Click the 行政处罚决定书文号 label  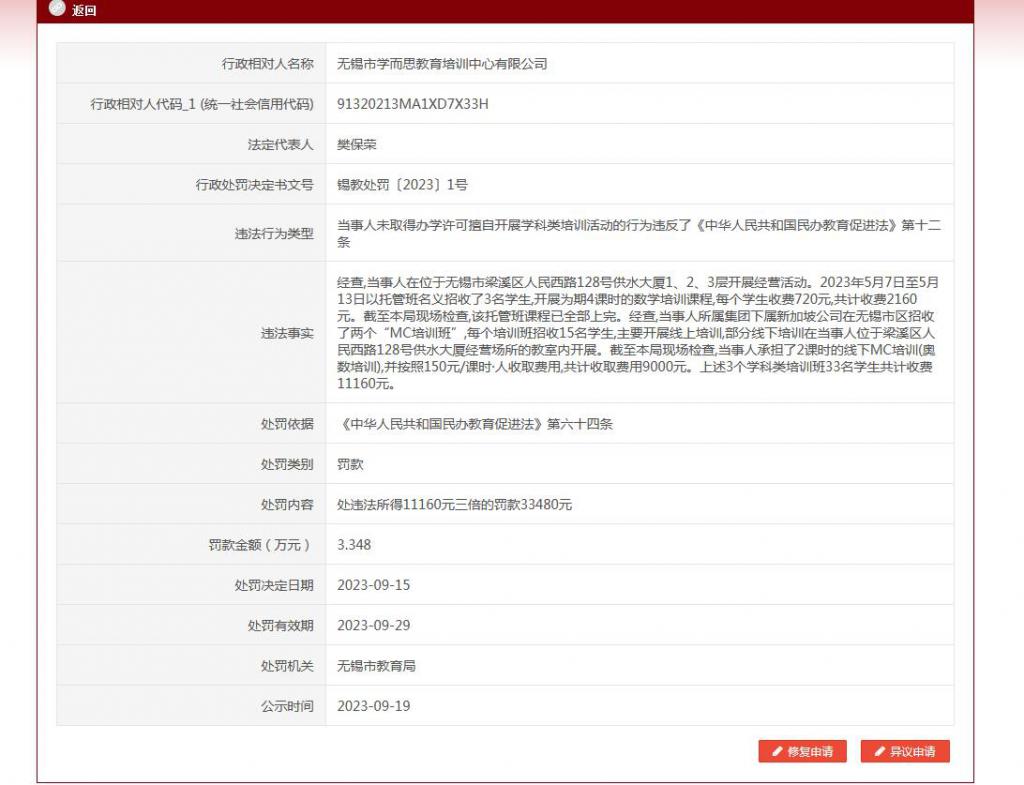255,185
